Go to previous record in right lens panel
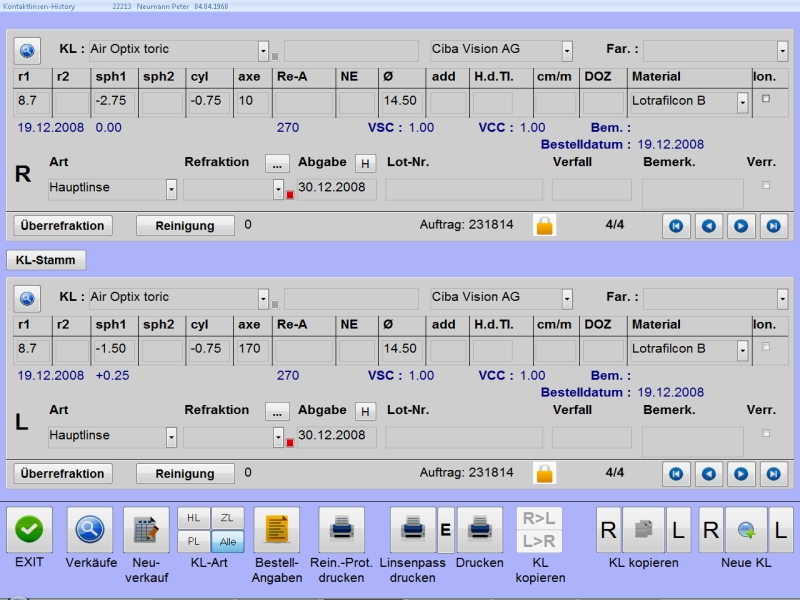Image resolution: width=800 pixels, height=600 pixels. [x=709, y=226]
